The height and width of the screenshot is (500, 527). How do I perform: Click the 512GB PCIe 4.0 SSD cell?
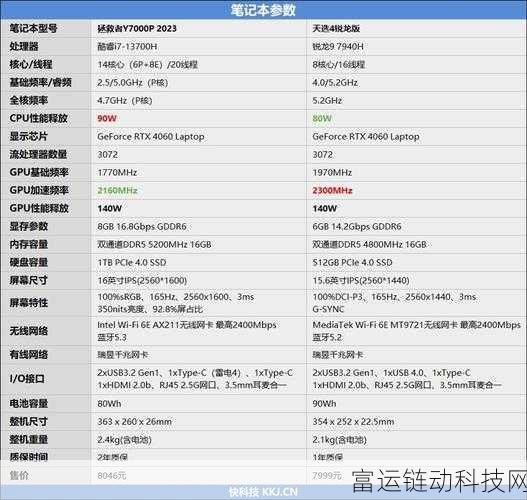point(352,262)
